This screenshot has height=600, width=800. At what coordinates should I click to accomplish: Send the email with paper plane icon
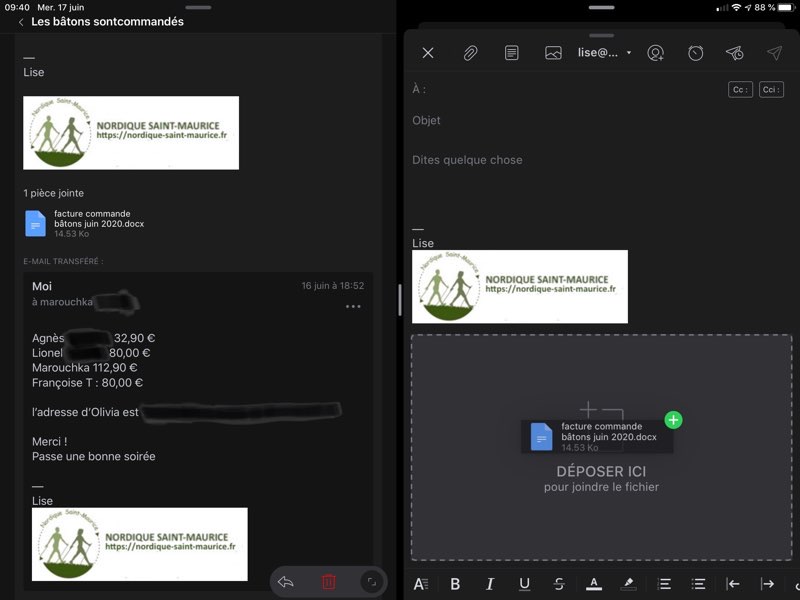775,53
